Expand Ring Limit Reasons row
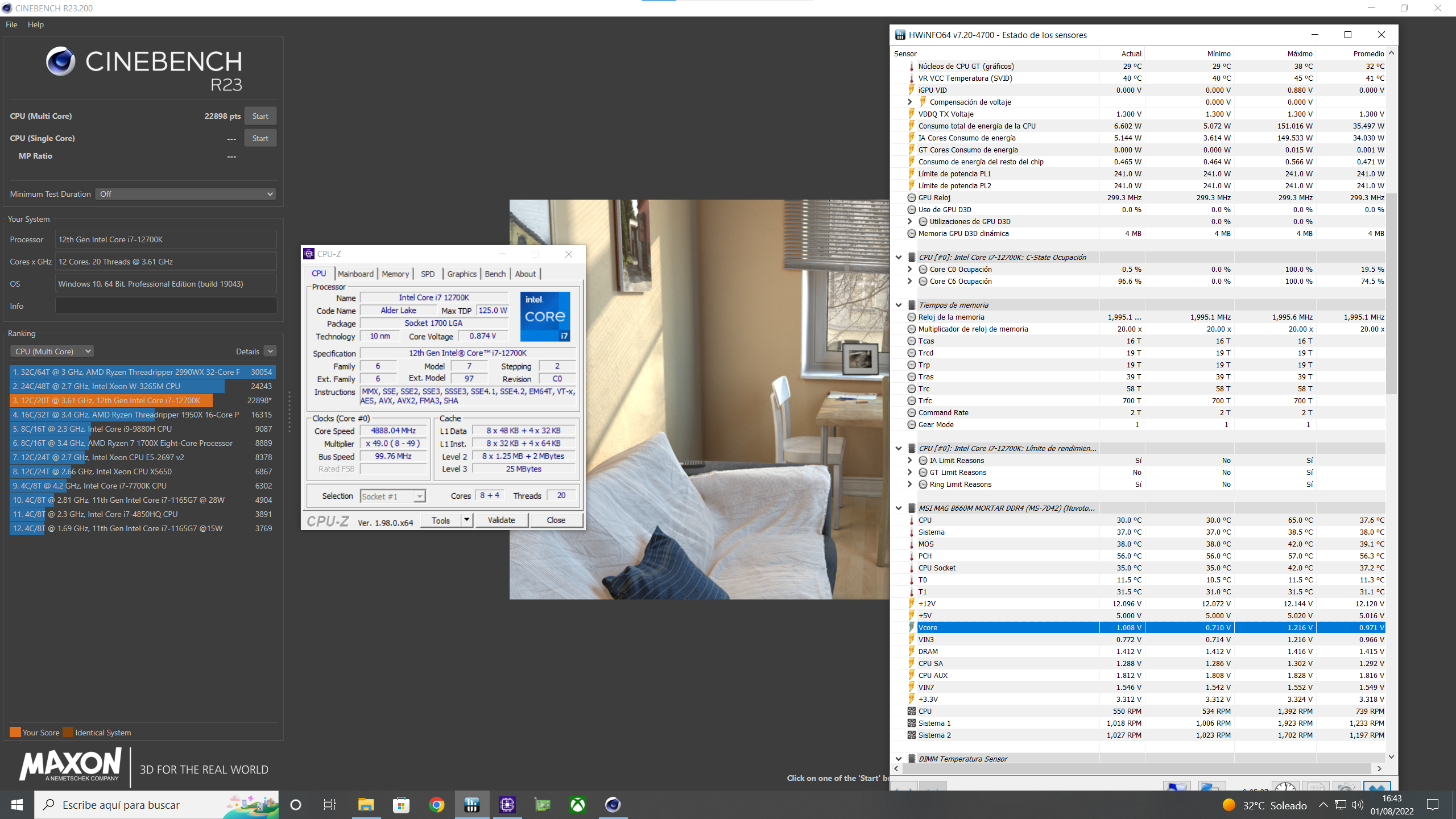Screen dimensions: 1456x819 [909, 484]
